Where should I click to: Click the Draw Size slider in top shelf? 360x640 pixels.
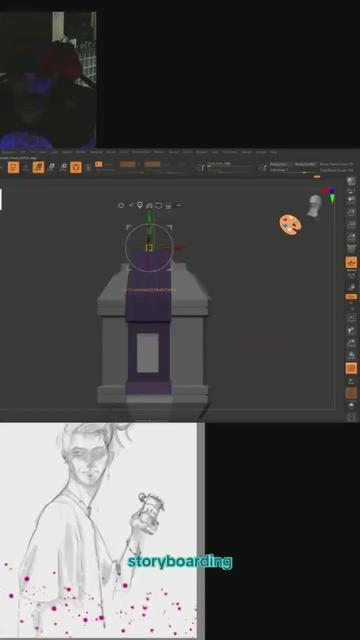pos(231,165)
